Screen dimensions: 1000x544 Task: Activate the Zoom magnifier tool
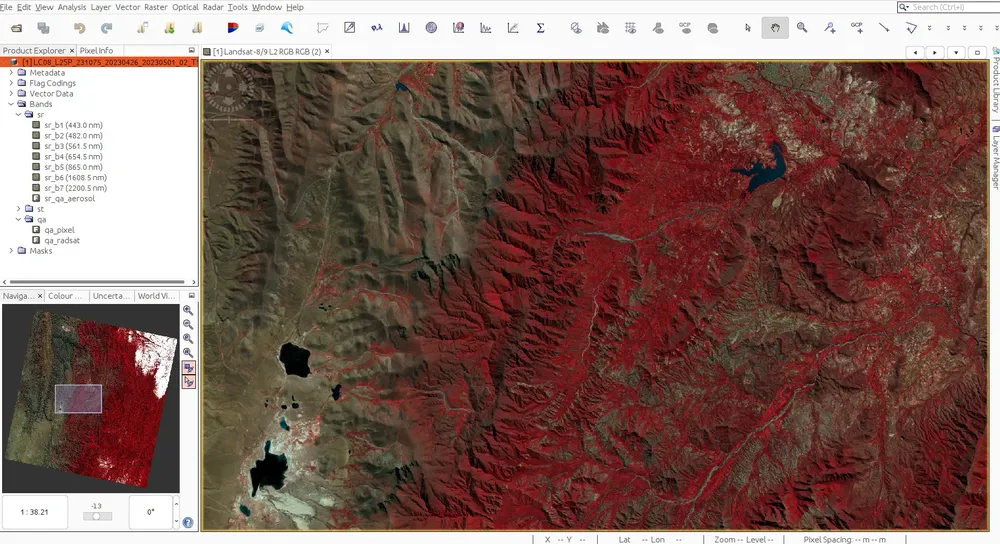[802, 28]
